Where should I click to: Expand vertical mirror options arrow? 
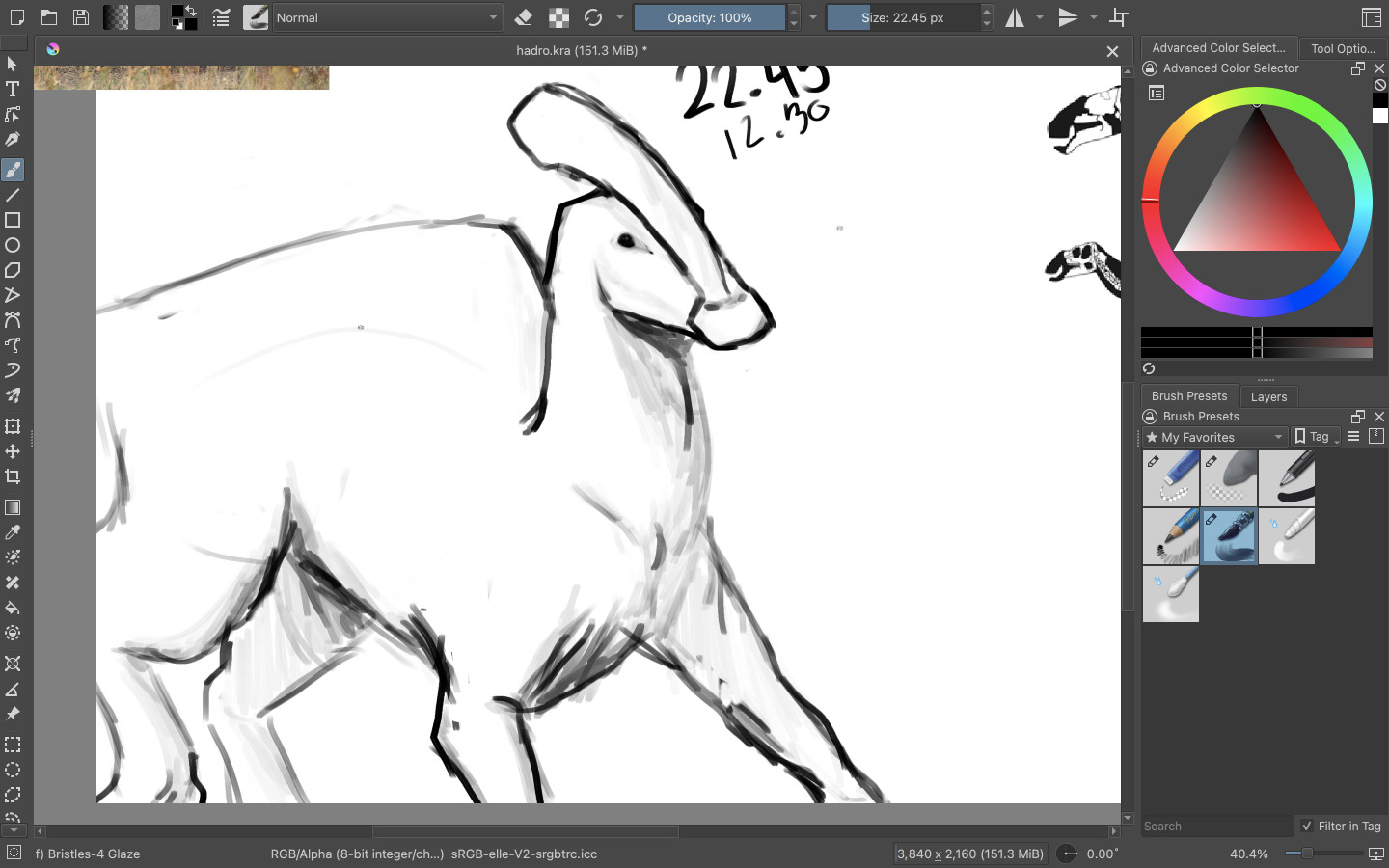1093,17
